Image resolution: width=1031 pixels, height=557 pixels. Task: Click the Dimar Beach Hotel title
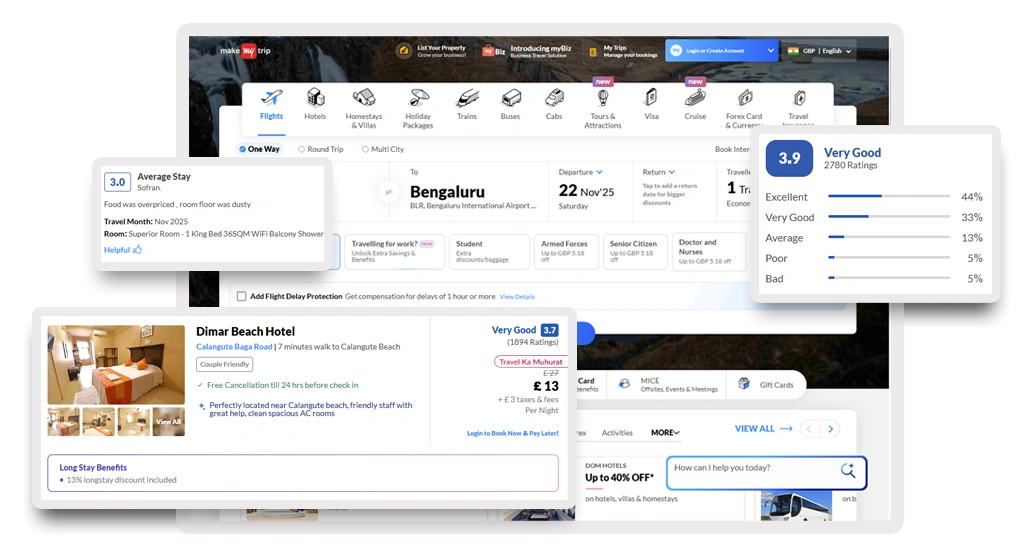pyautogui.click(x=245, y=331)
